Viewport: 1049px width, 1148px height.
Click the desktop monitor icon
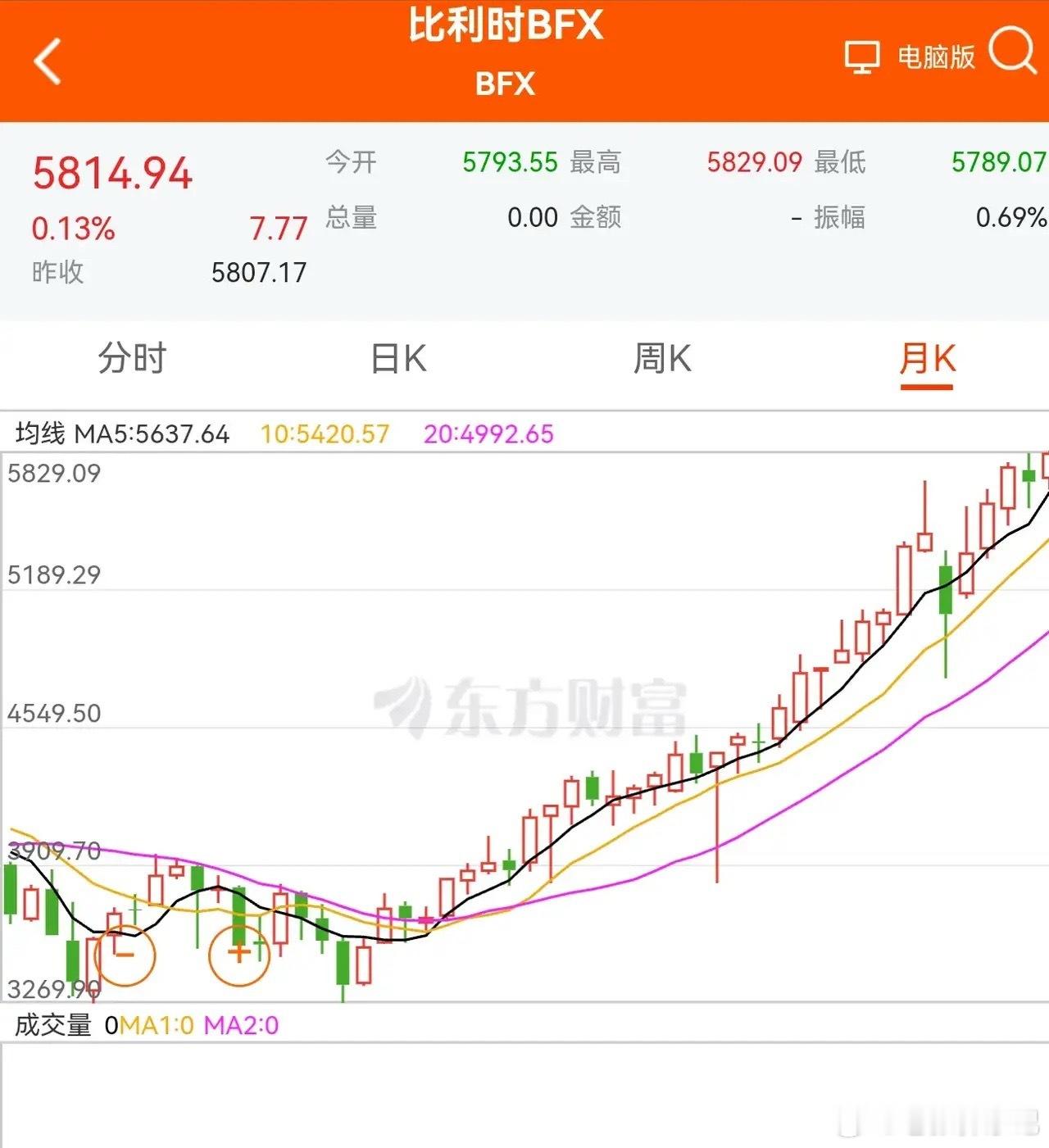(x=862, y=57)
